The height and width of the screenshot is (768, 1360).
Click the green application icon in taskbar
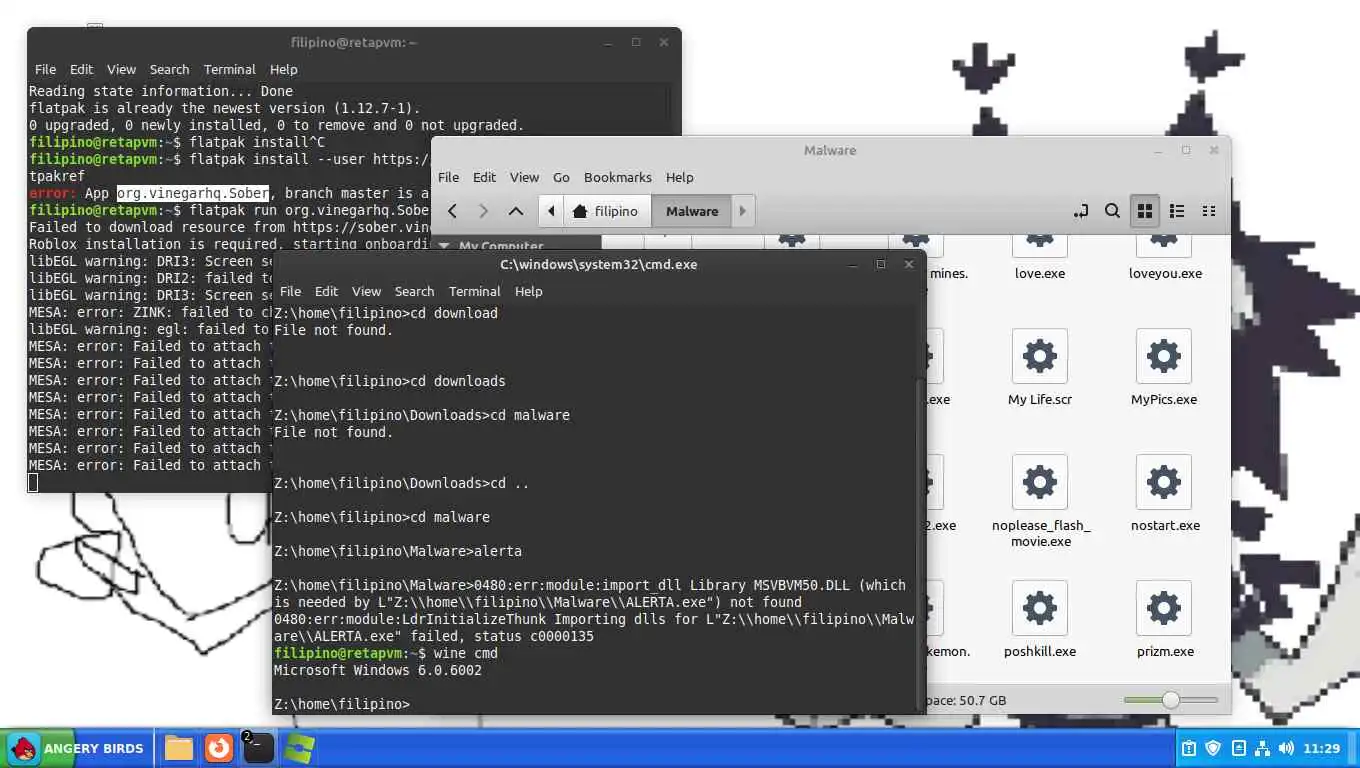pos(299,748)
